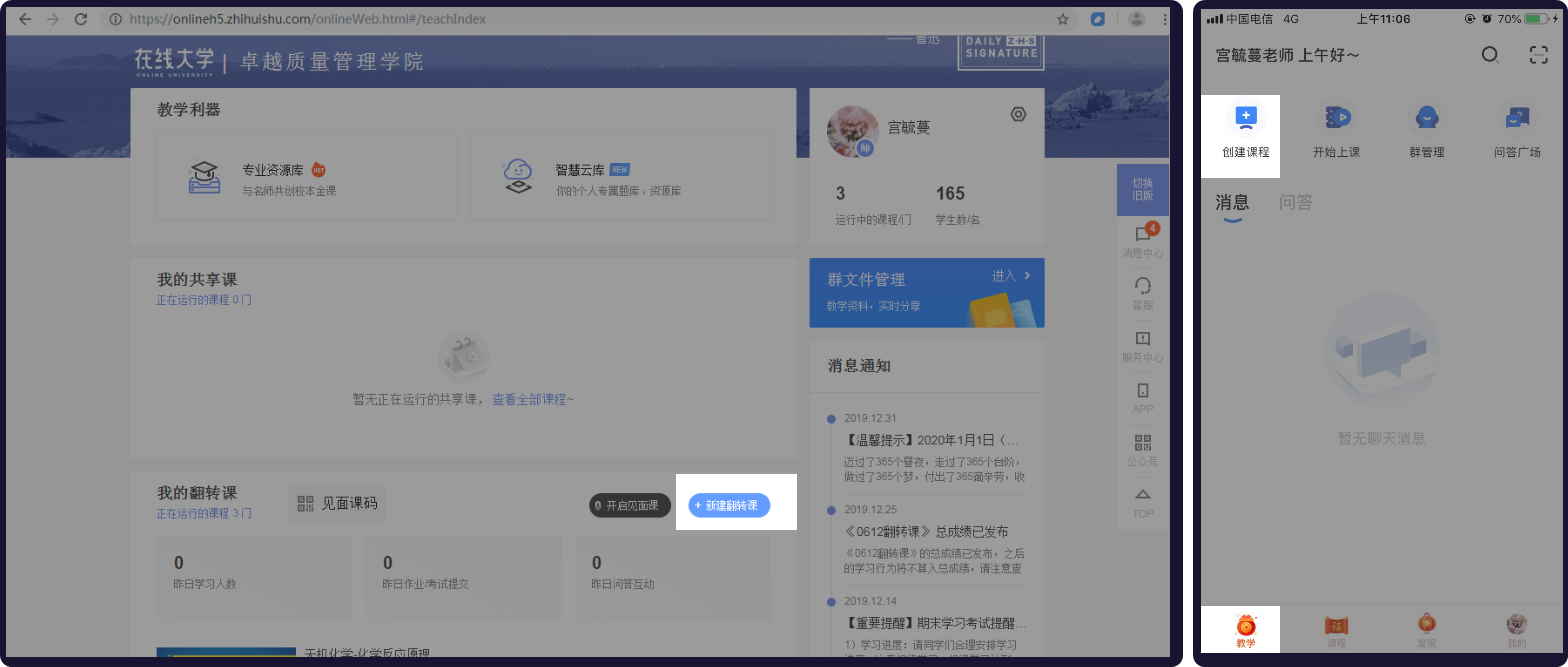Viewport: 1568px width, 667px height.
Task: Open the profile settings gear icon
Action: (1018, 114)
